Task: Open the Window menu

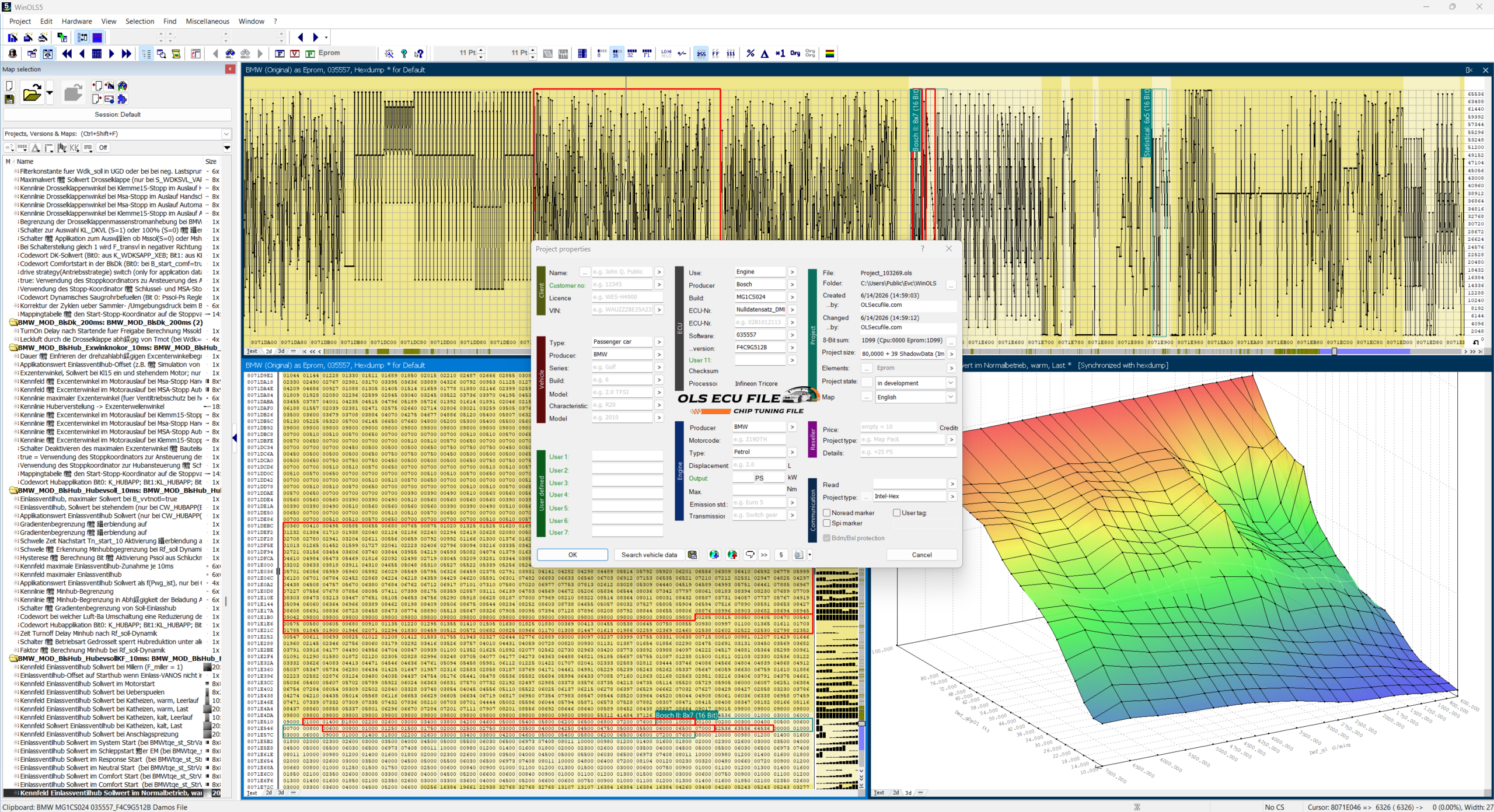Action: click(252, 22)
